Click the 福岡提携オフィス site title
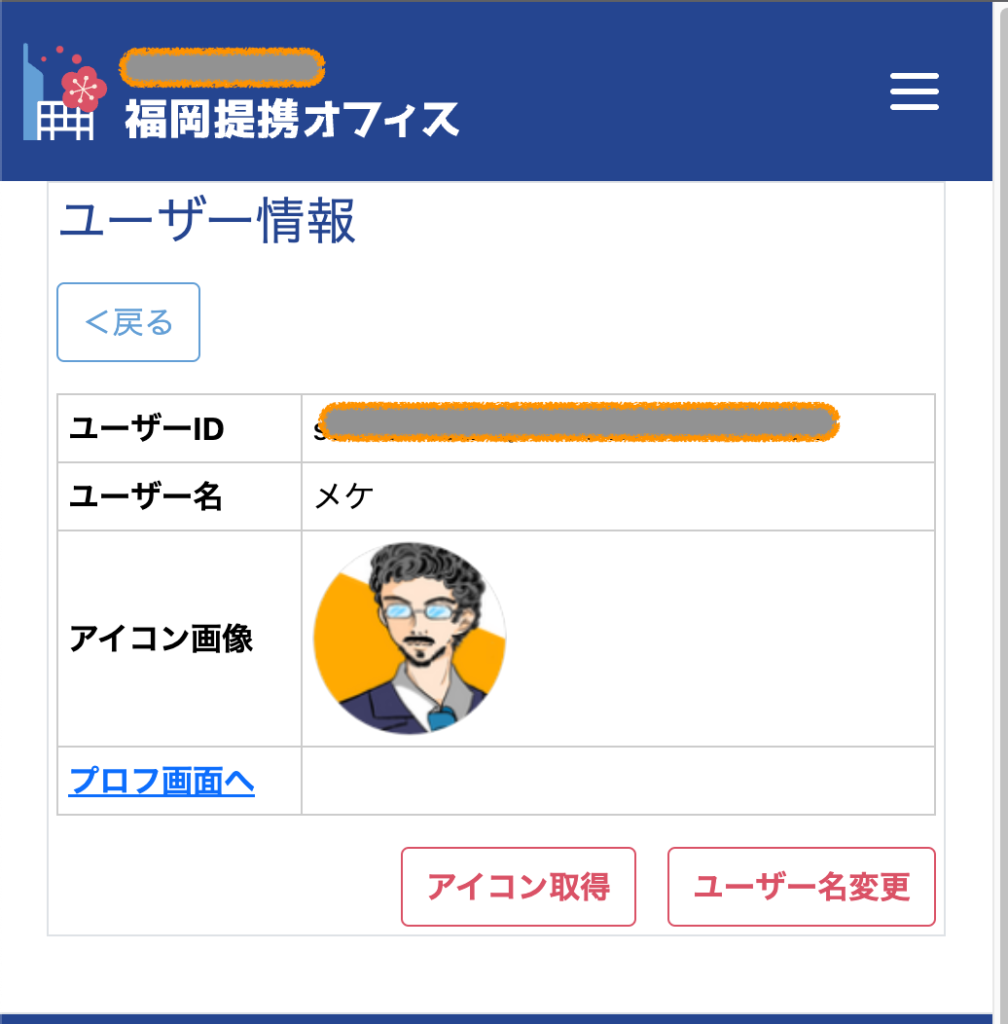 [292, 120]
